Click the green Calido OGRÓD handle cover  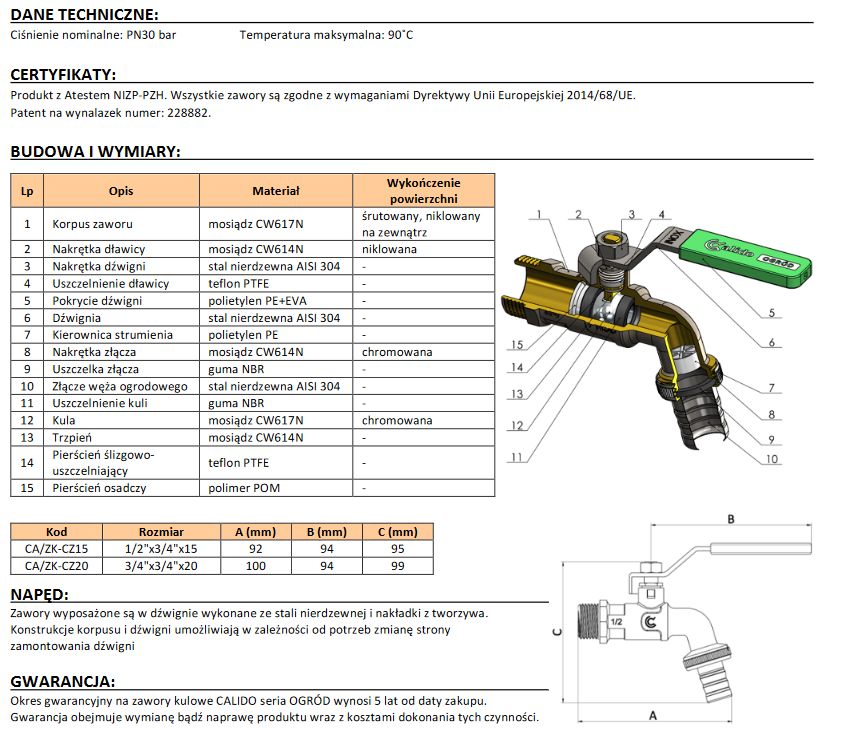(x=745, y=259)
